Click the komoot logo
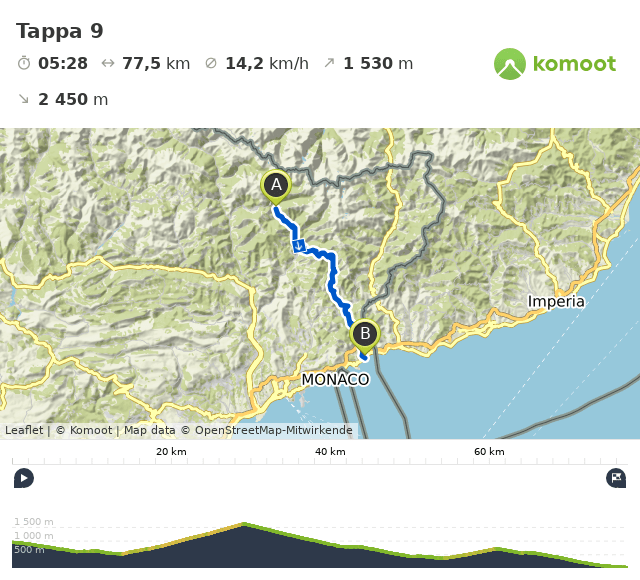 [555, 64]
